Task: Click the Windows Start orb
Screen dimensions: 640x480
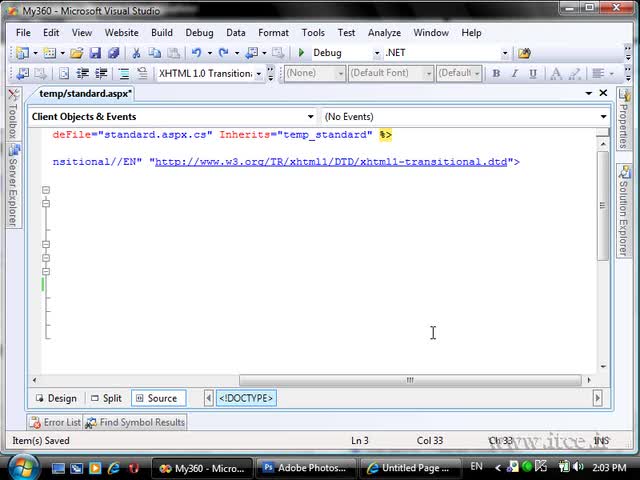Action: (x=23, y=467)
